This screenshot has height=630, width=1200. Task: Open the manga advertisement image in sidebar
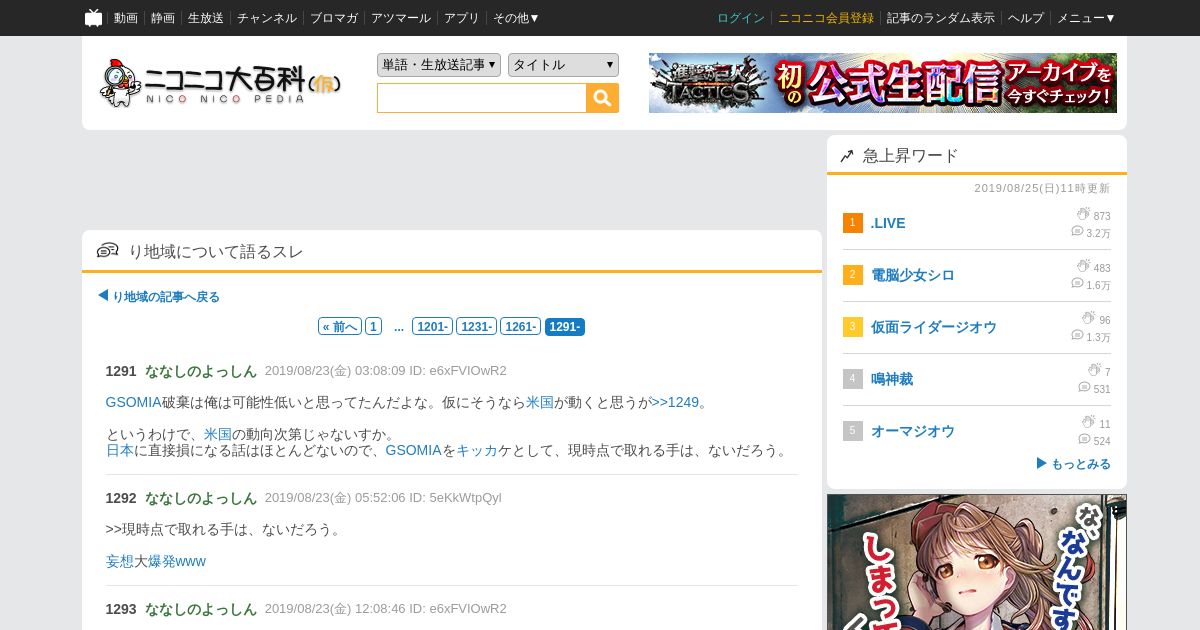click(x=977, y=562)
